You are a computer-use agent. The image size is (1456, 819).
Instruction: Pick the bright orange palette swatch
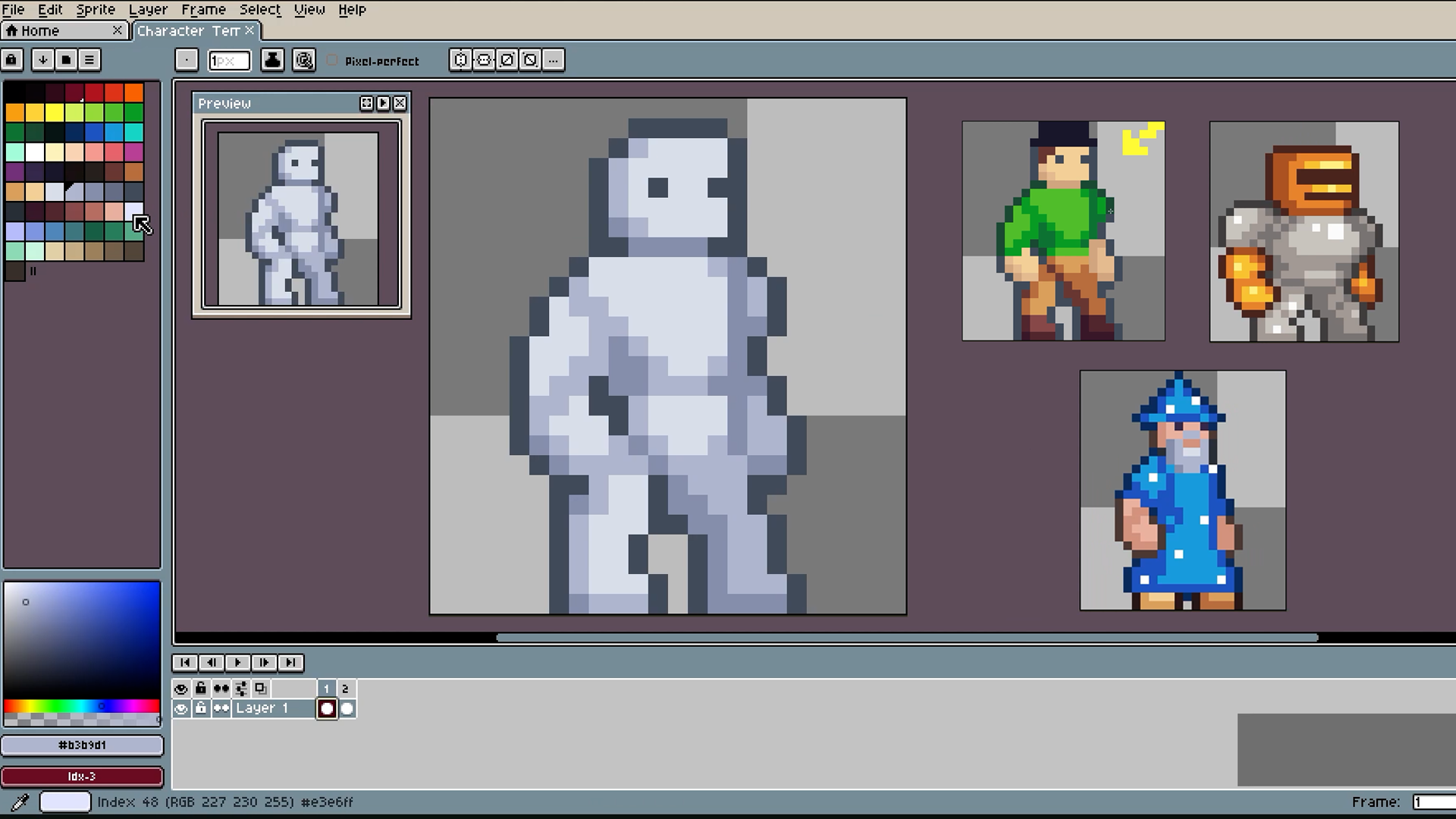click(133, 93)
